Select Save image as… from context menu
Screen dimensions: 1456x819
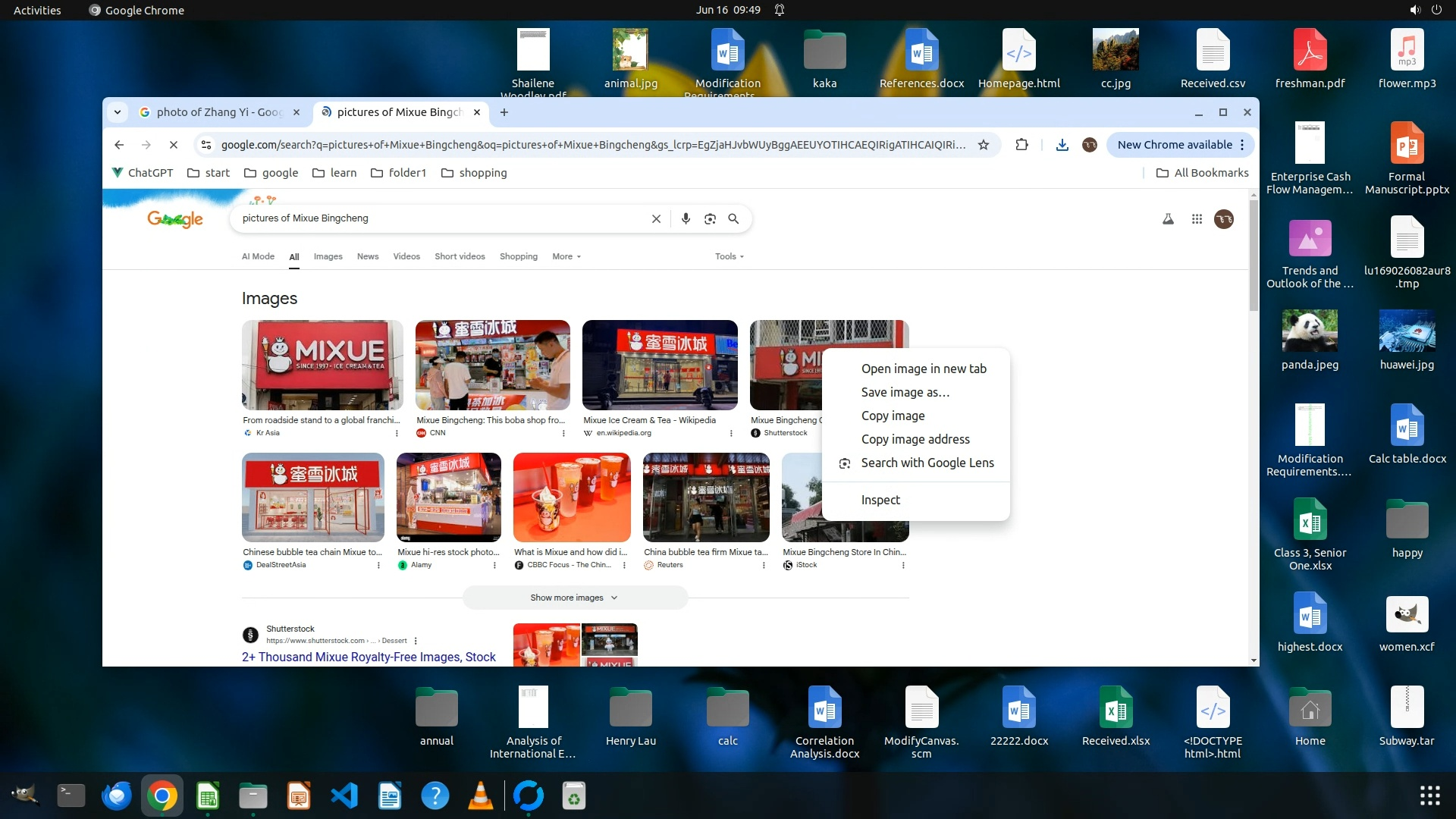(x=905, y=392)
